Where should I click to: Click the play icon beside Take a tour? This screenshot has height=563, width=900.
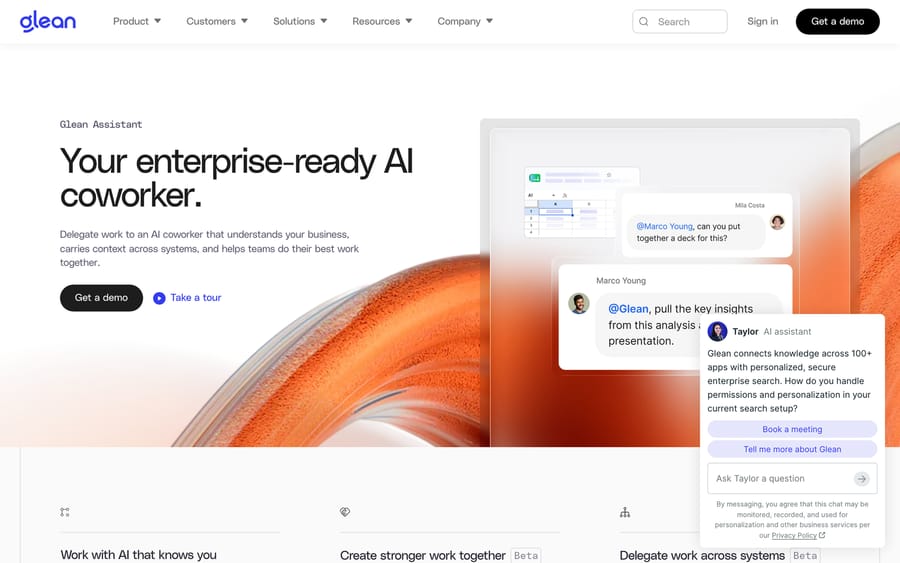tap(159, 298)
